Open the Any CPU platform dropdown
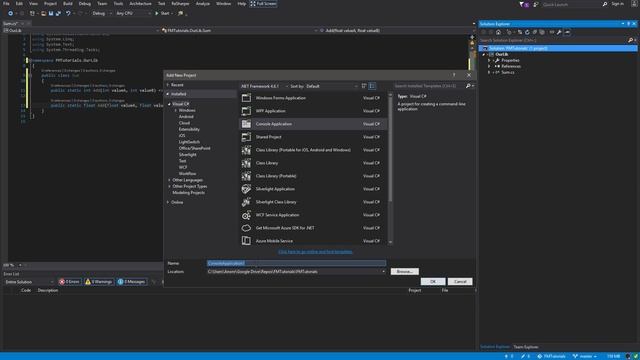This screenshot has height=360, width=640. pyautogui.click(x=133, y=13)
